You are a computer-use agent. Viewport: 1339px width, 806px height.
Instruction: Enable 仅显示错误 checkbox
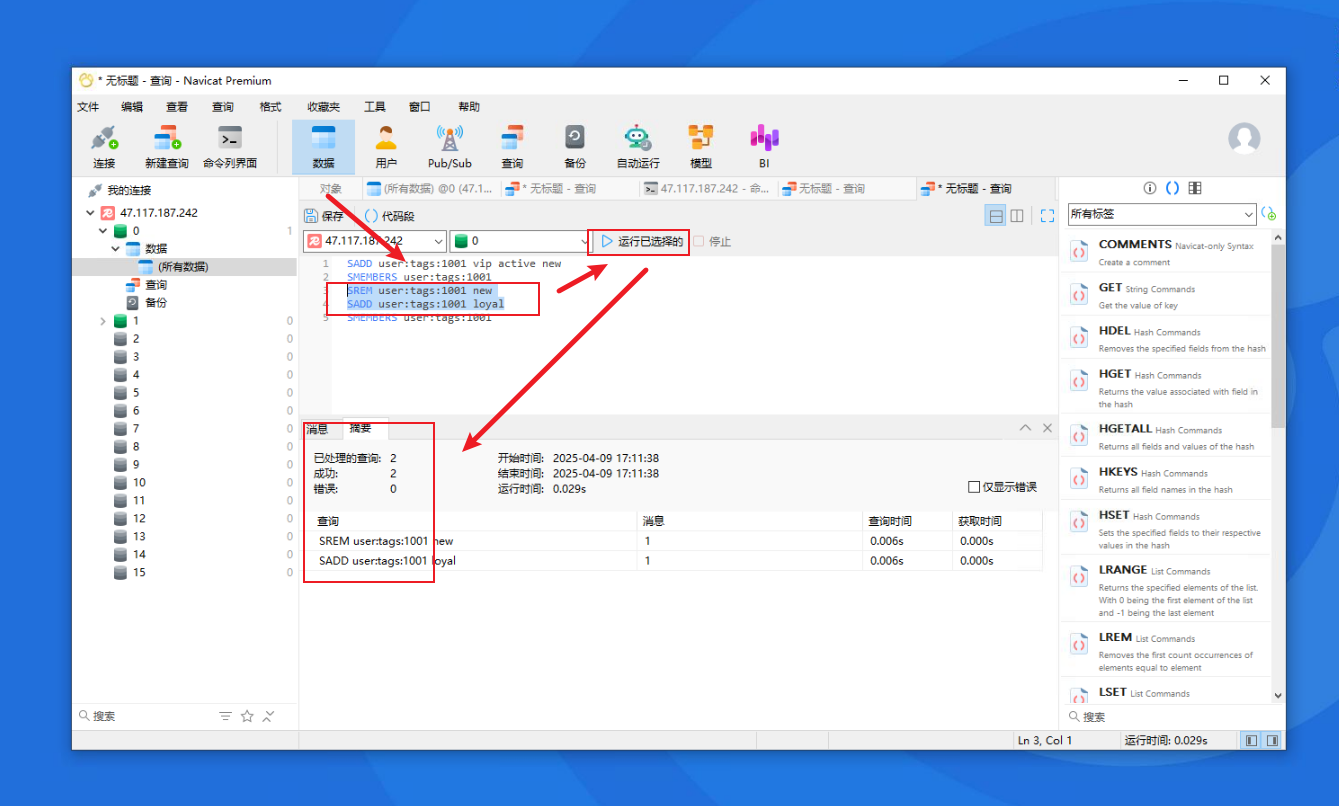click(x=974, y=487)
